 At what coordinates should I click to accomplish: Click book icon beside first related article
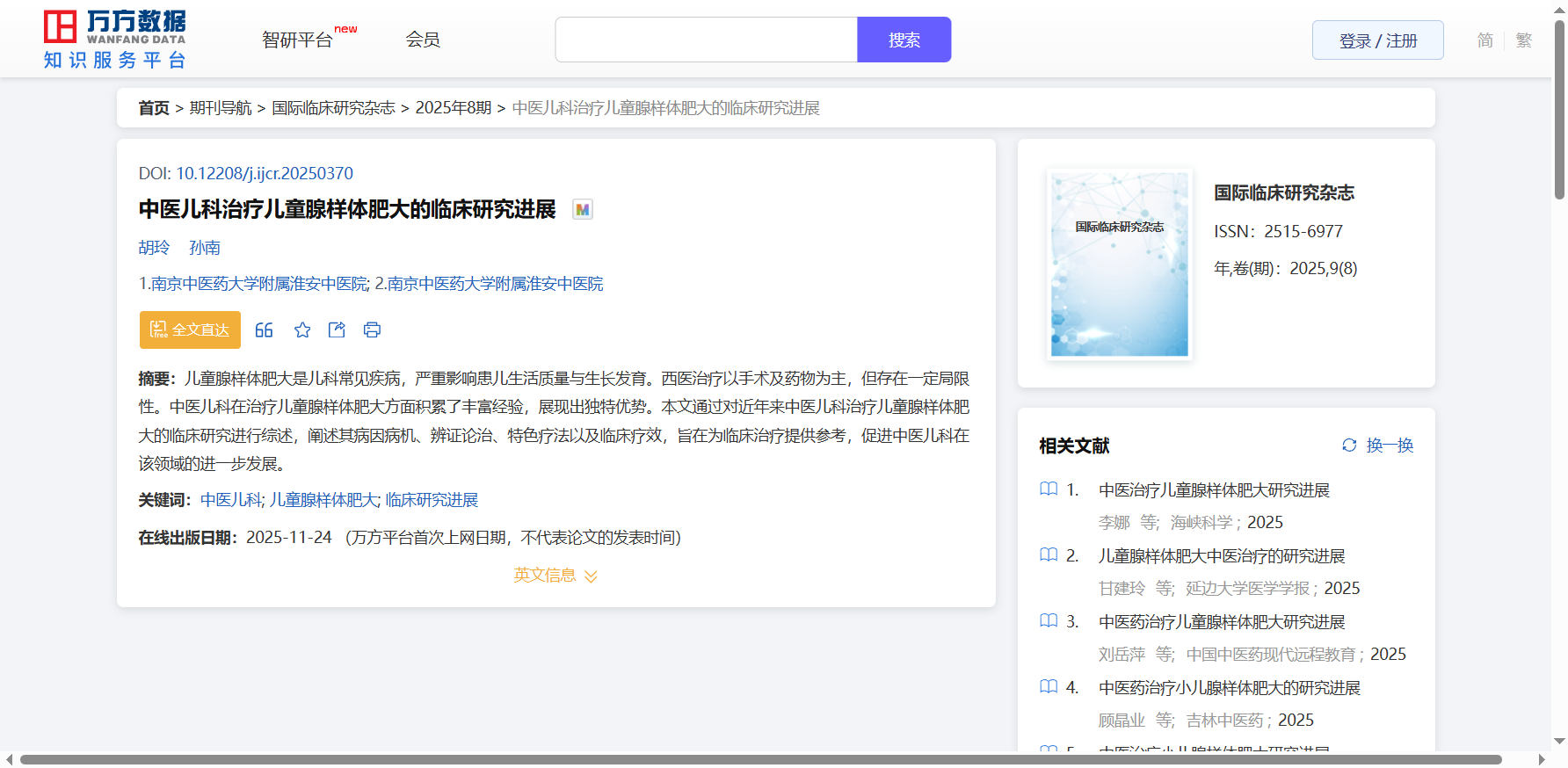point(1048,489)
